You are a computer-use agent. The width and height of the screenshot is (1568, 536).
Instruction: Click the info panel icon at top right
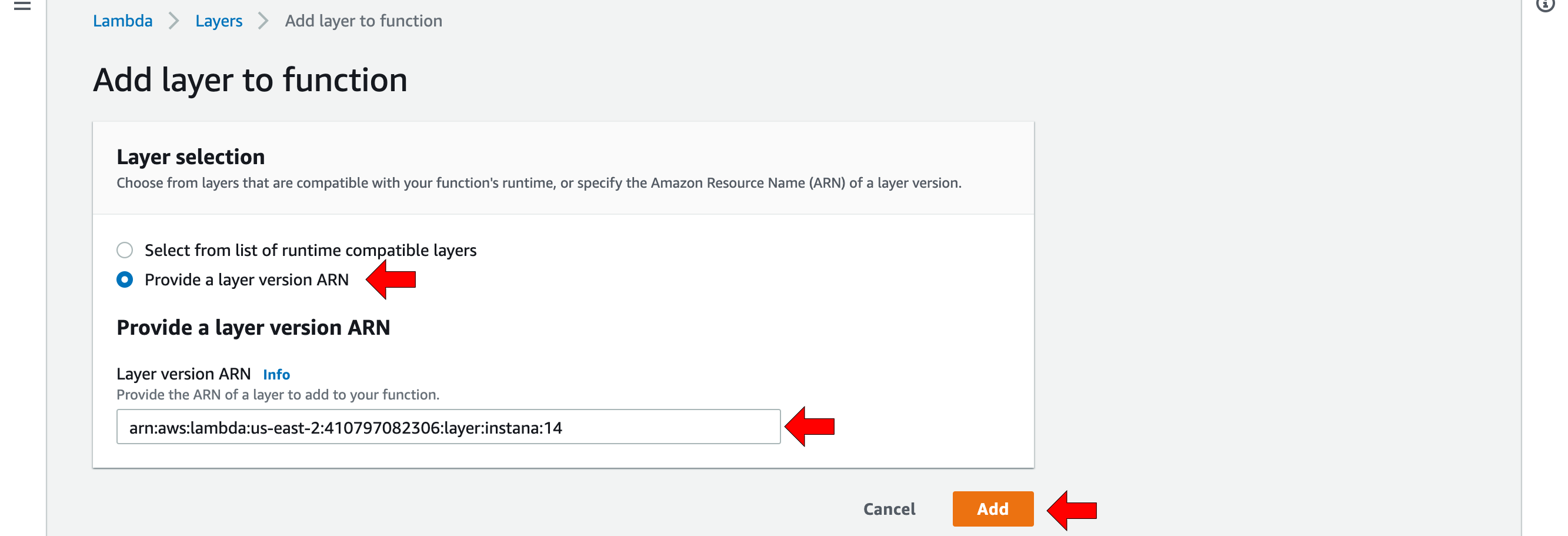tap(1546, 5)
